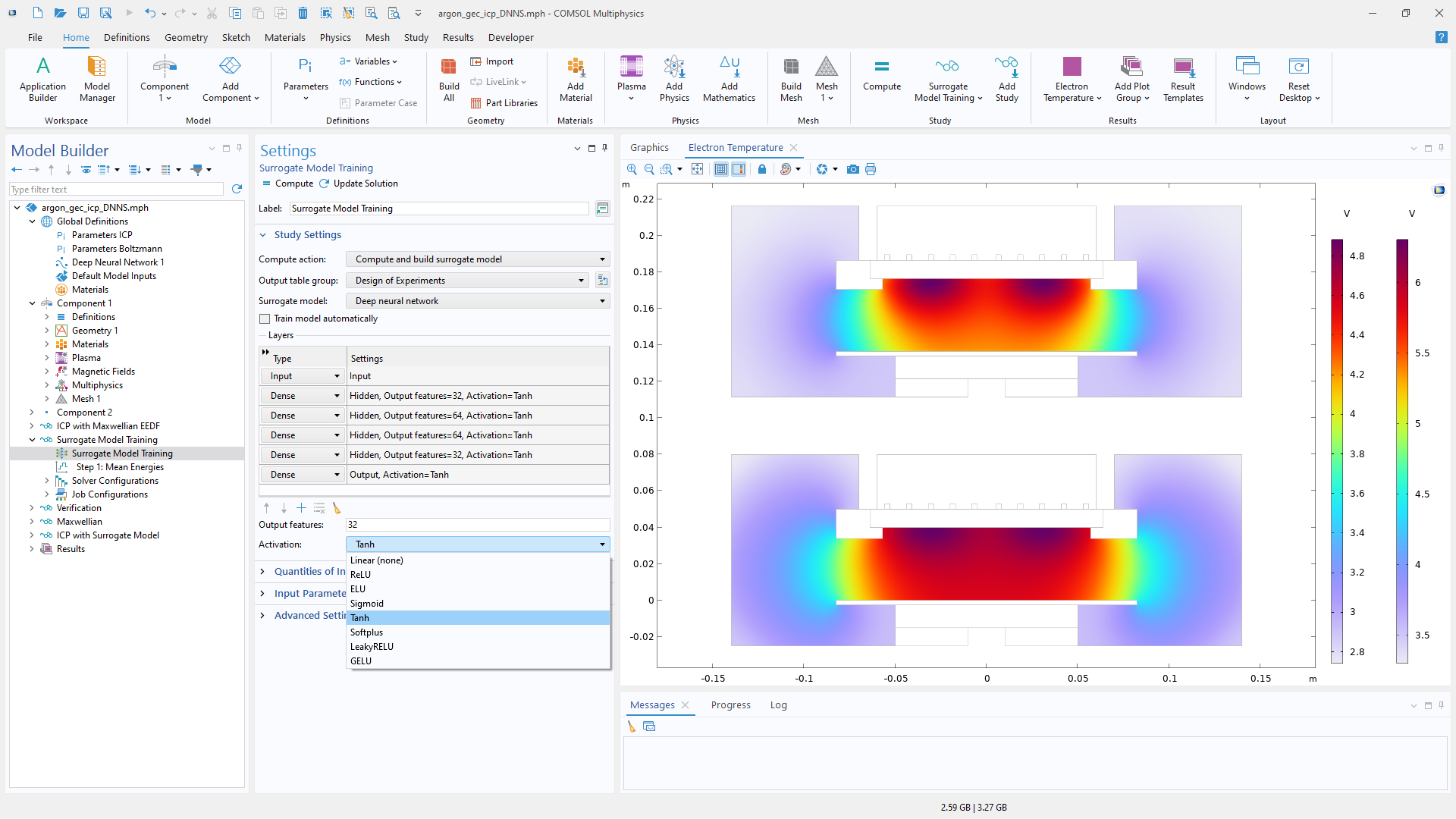Open the Log tab
1456x819 pixels.
point(779,705)
